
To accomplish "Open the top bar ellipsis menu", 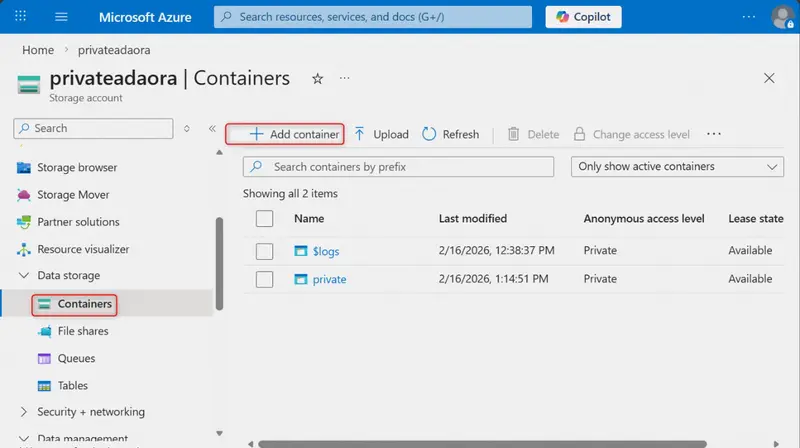I will click(748, 17).
